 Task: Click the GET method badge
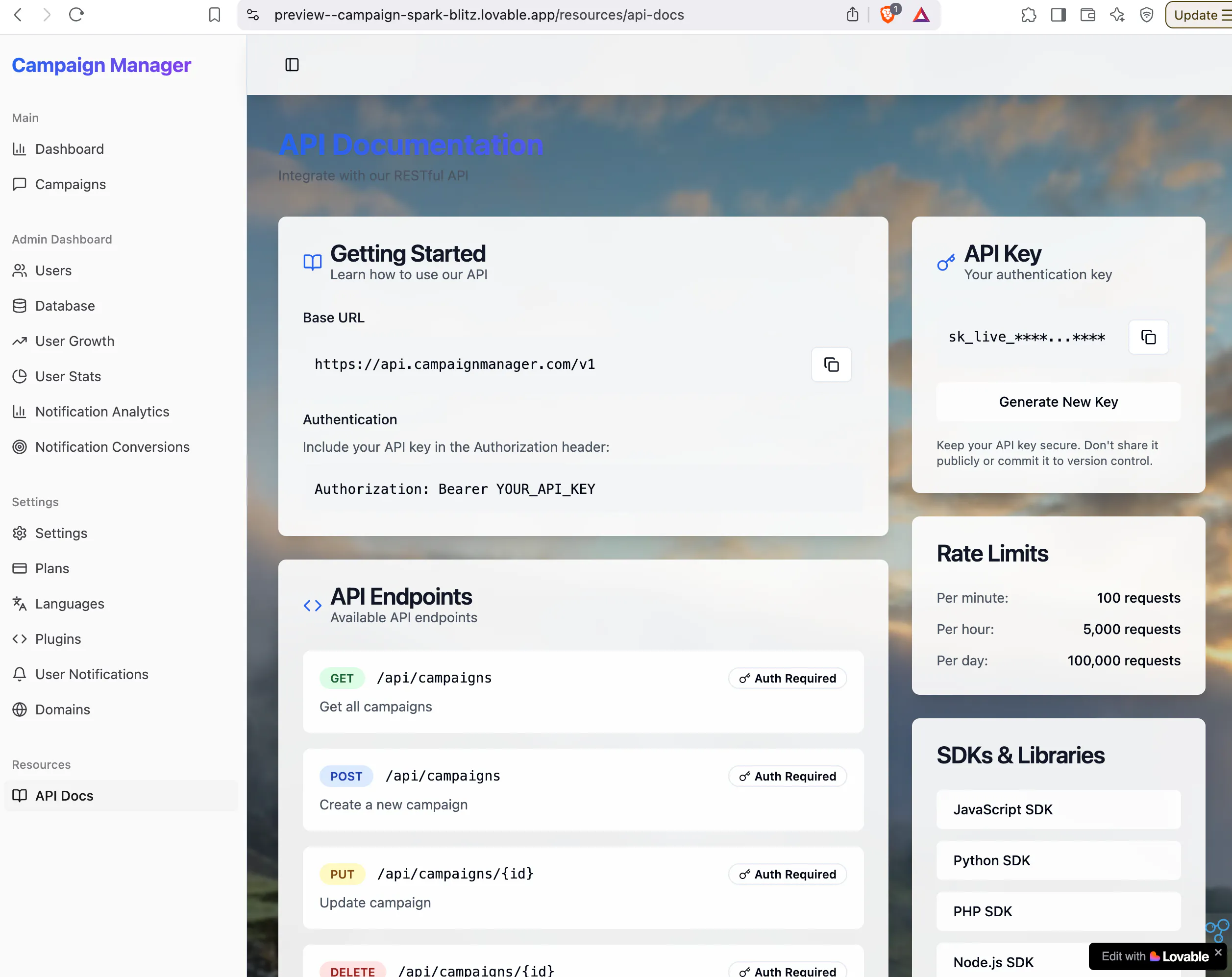342,678
